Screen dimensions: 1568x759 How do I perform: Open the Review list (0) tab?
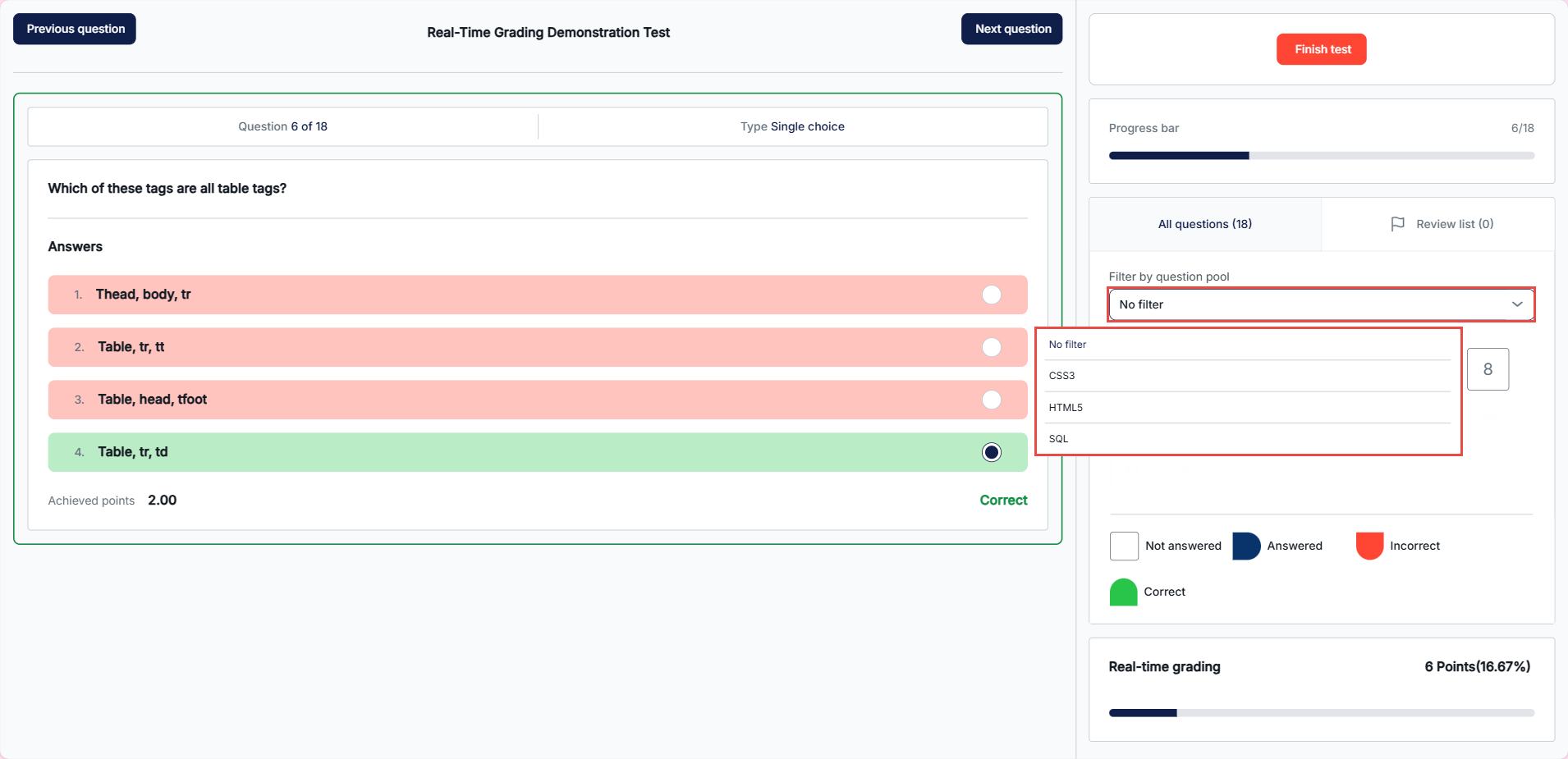tap(1454, 224)
